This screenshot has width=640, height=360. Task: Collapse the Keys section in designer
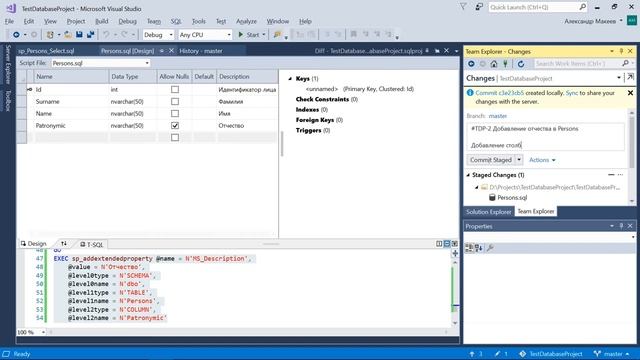[290, 78]
